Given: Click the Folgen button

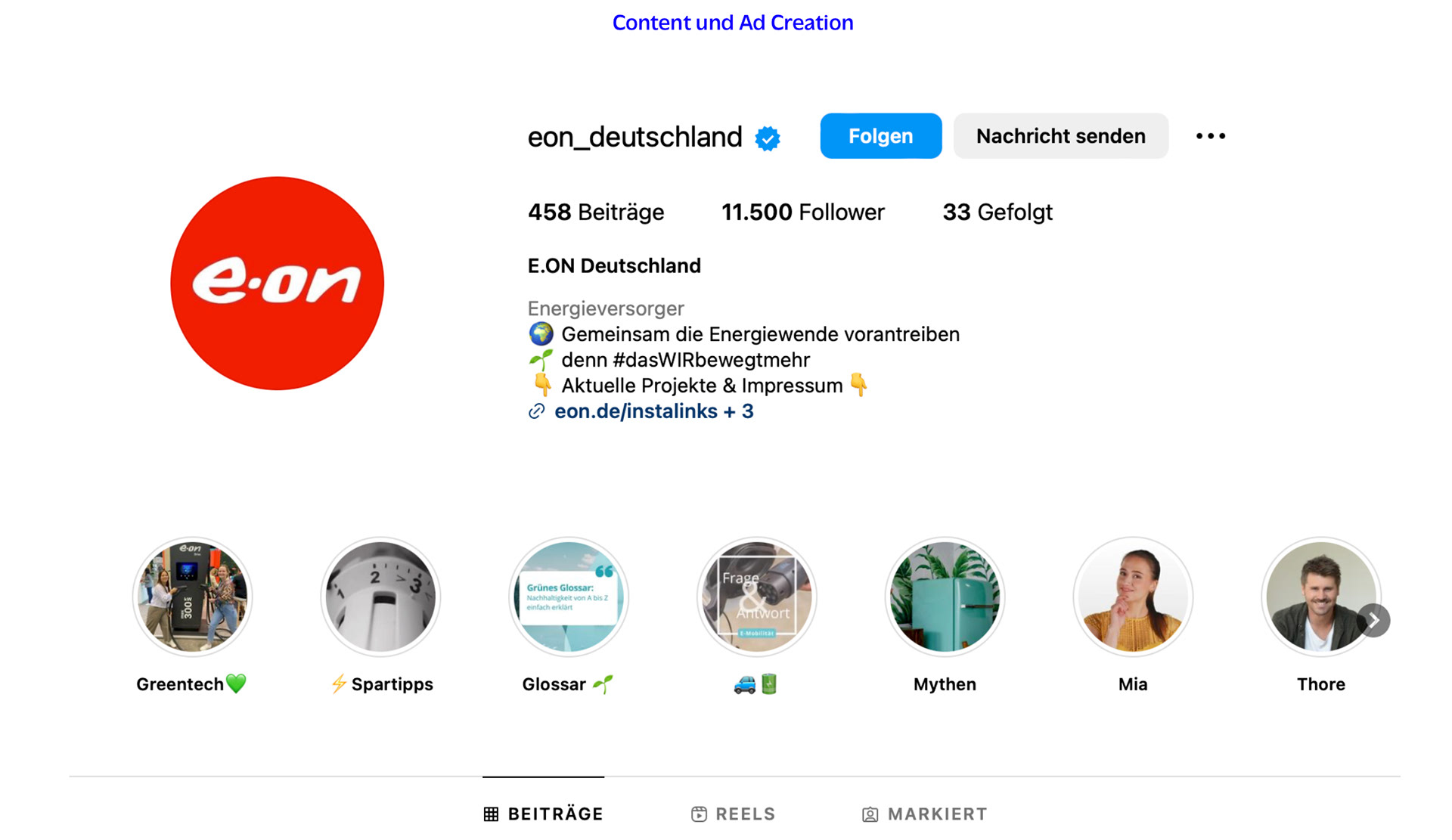Looking at the screenshot, I should [880, 136].
